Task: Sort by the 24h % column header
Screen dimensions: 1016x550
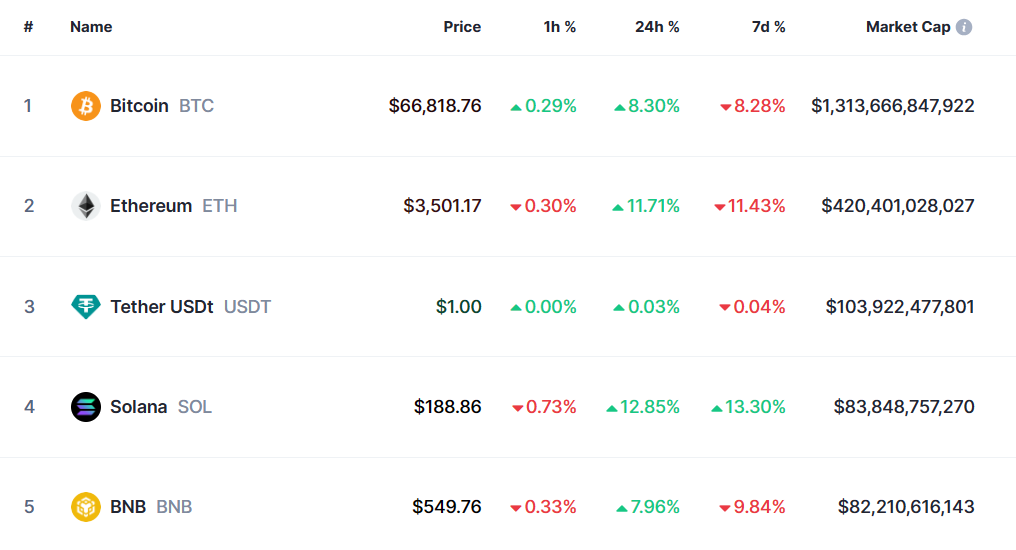Action: pos(657,27)
